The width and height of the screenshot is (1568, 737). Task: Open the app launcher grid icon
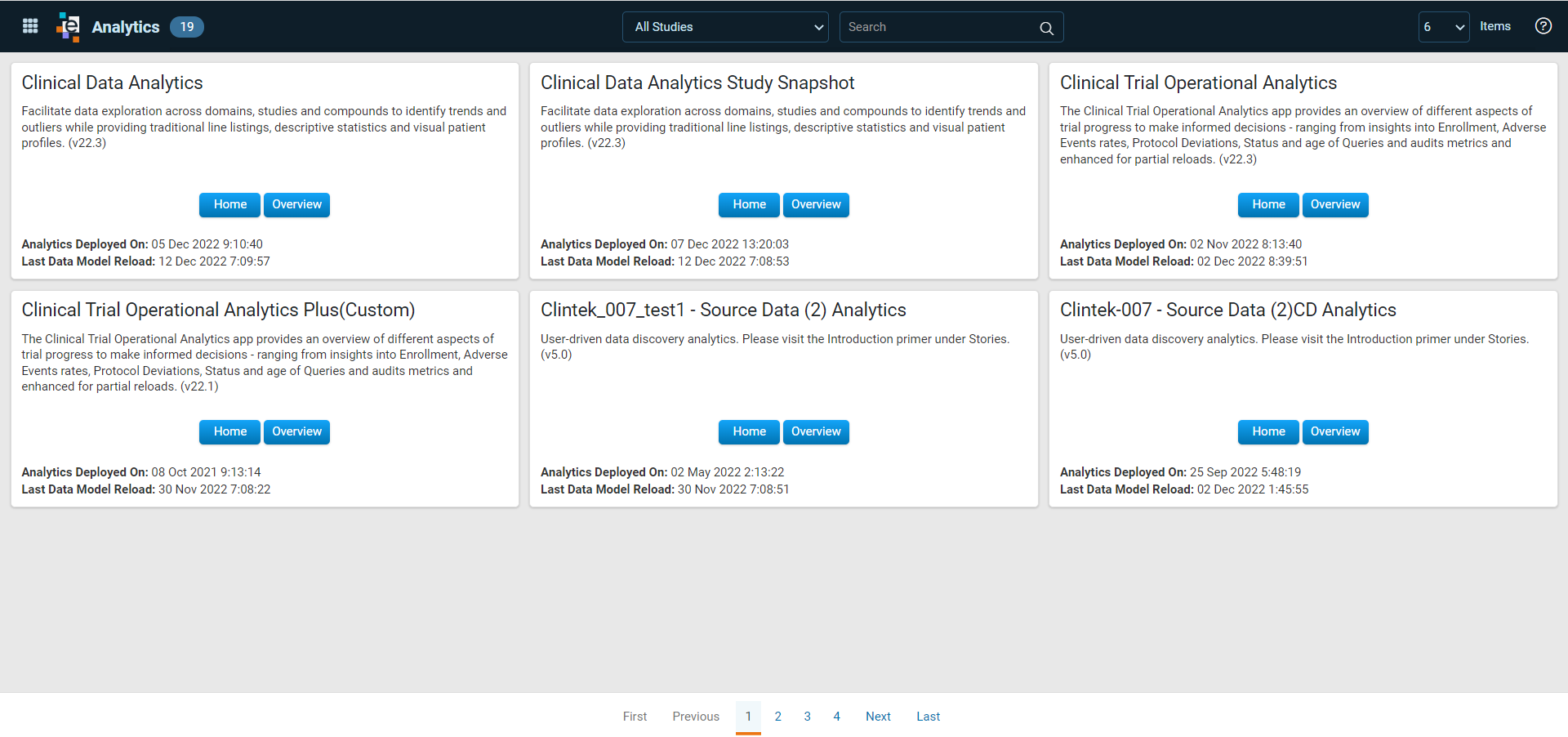[30, 26]
